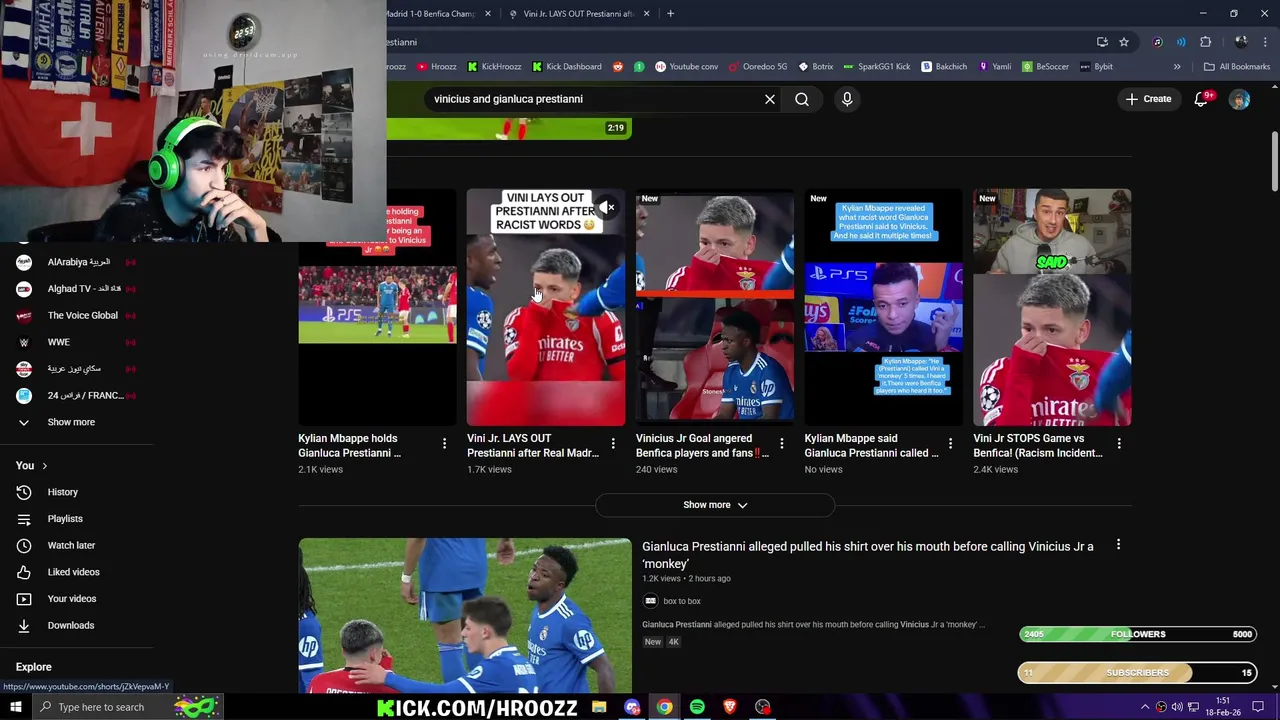Start voice search with microphone icon

coord(847,99)
